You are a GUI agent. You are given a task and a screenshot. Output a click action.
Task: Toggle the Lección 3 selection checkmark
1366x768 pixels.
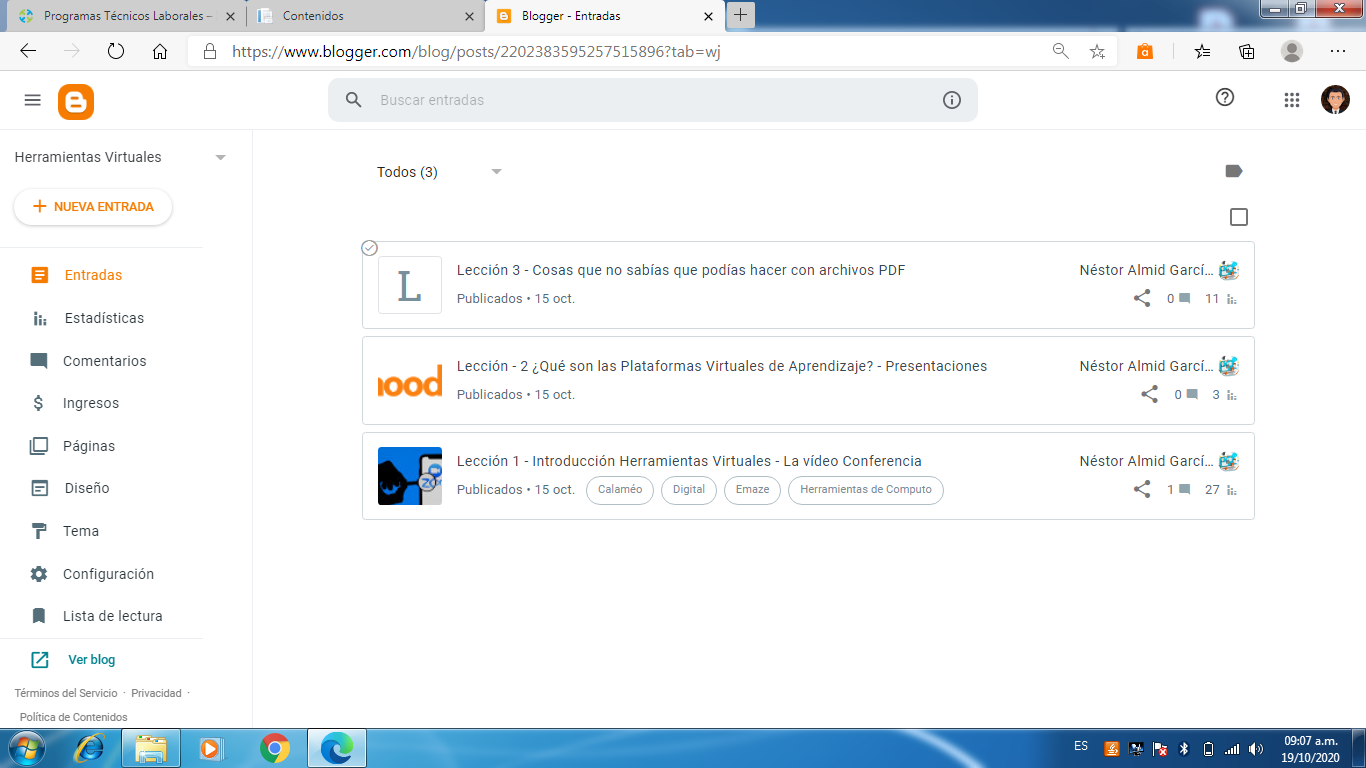pyautogui.click(x=369, y=248)
